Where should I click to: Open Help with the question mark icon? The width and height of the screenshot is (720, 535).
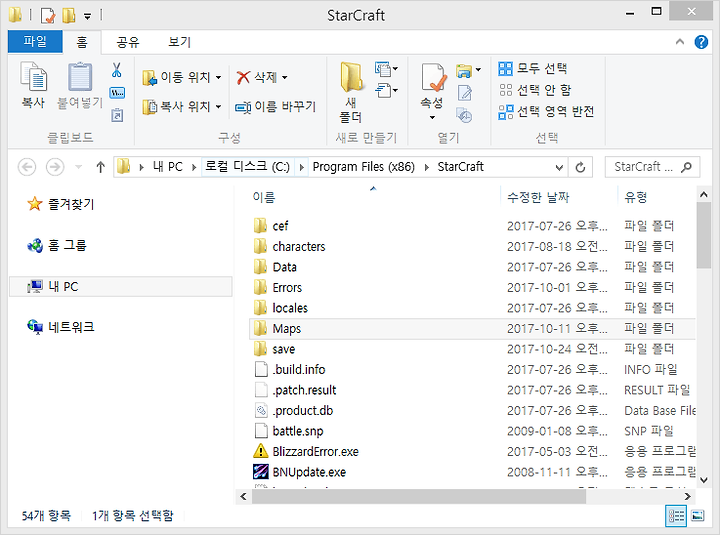coord(701,42)
